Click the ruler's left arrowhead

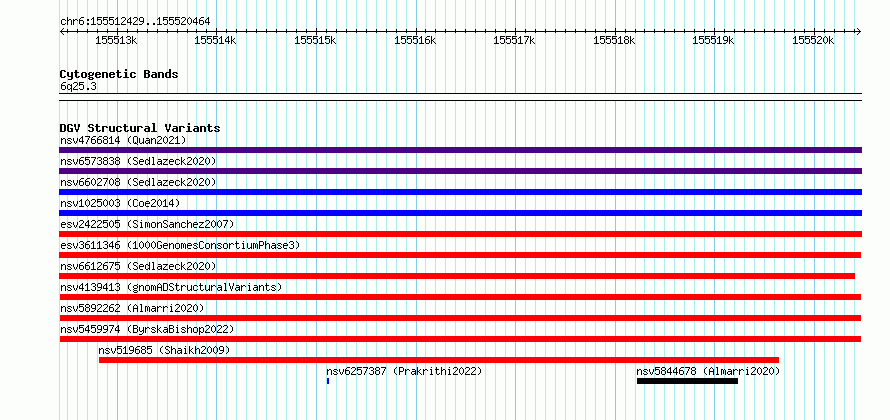pyautogui.click(x=62, y=32)
